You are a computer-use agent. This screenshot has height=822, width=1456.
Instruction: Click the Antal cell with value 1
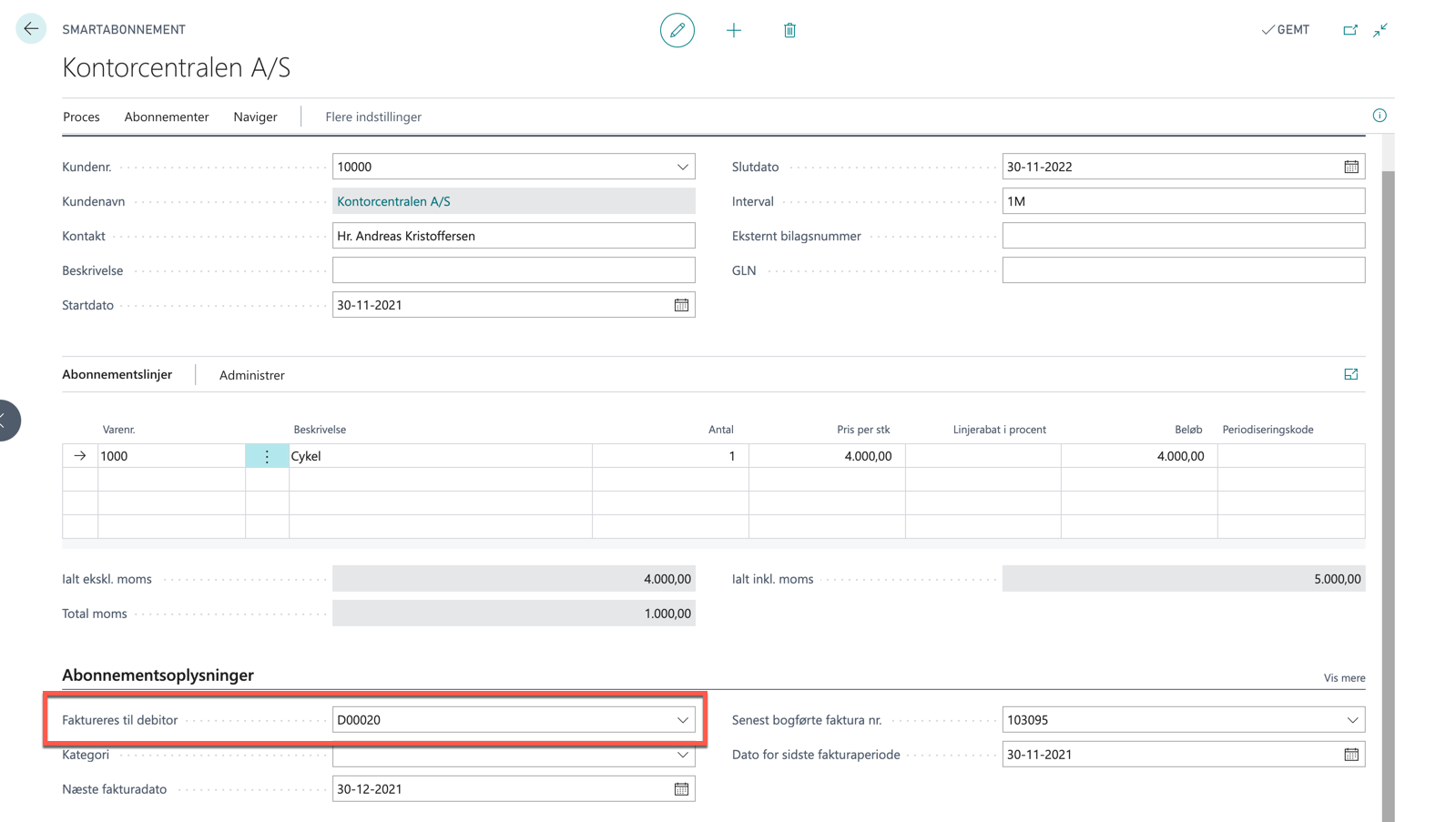pyautogui.click(x=670, y=456)
